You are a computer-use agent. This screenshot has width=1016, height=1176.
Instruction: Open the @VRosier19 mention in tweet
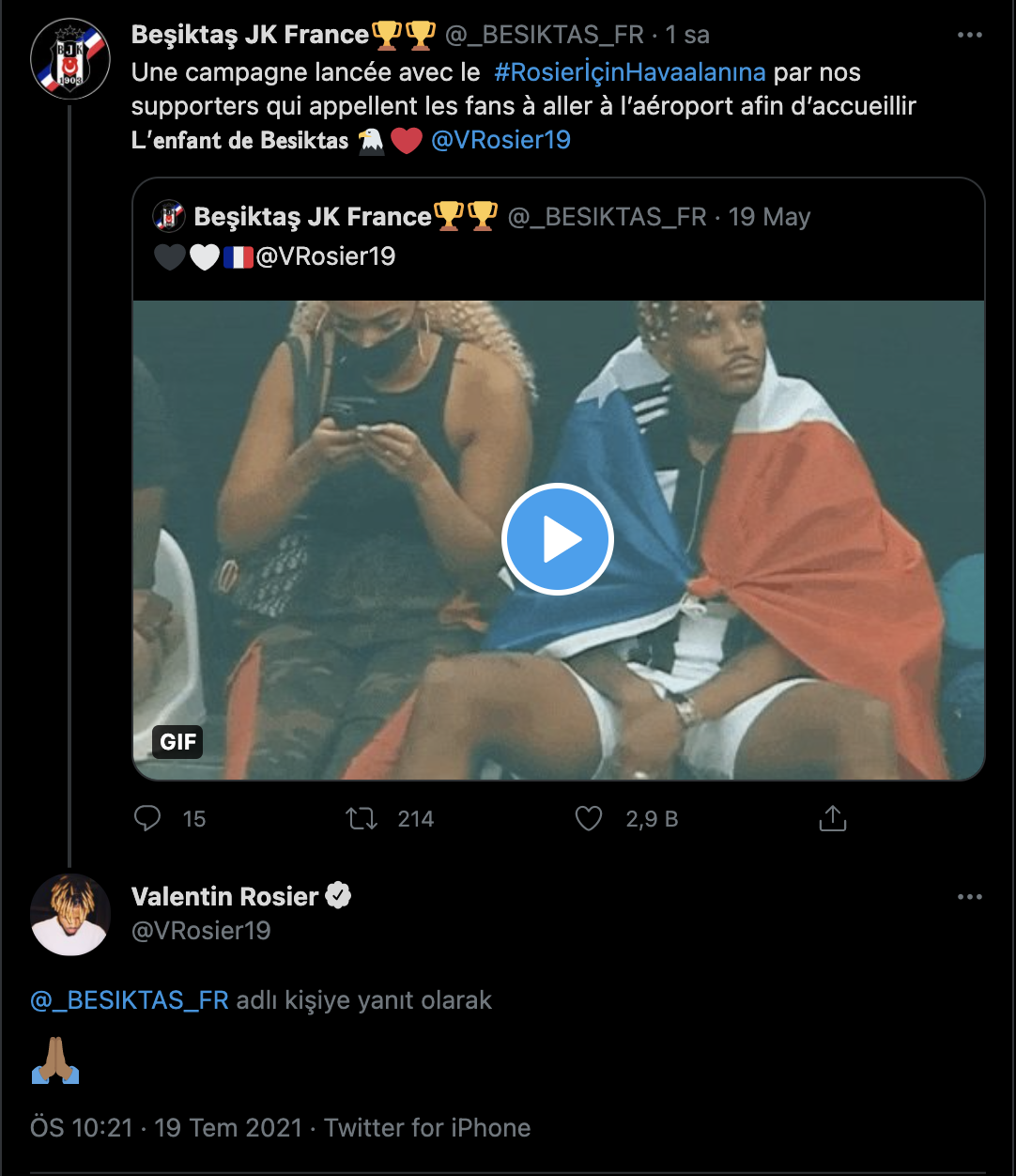500,140
